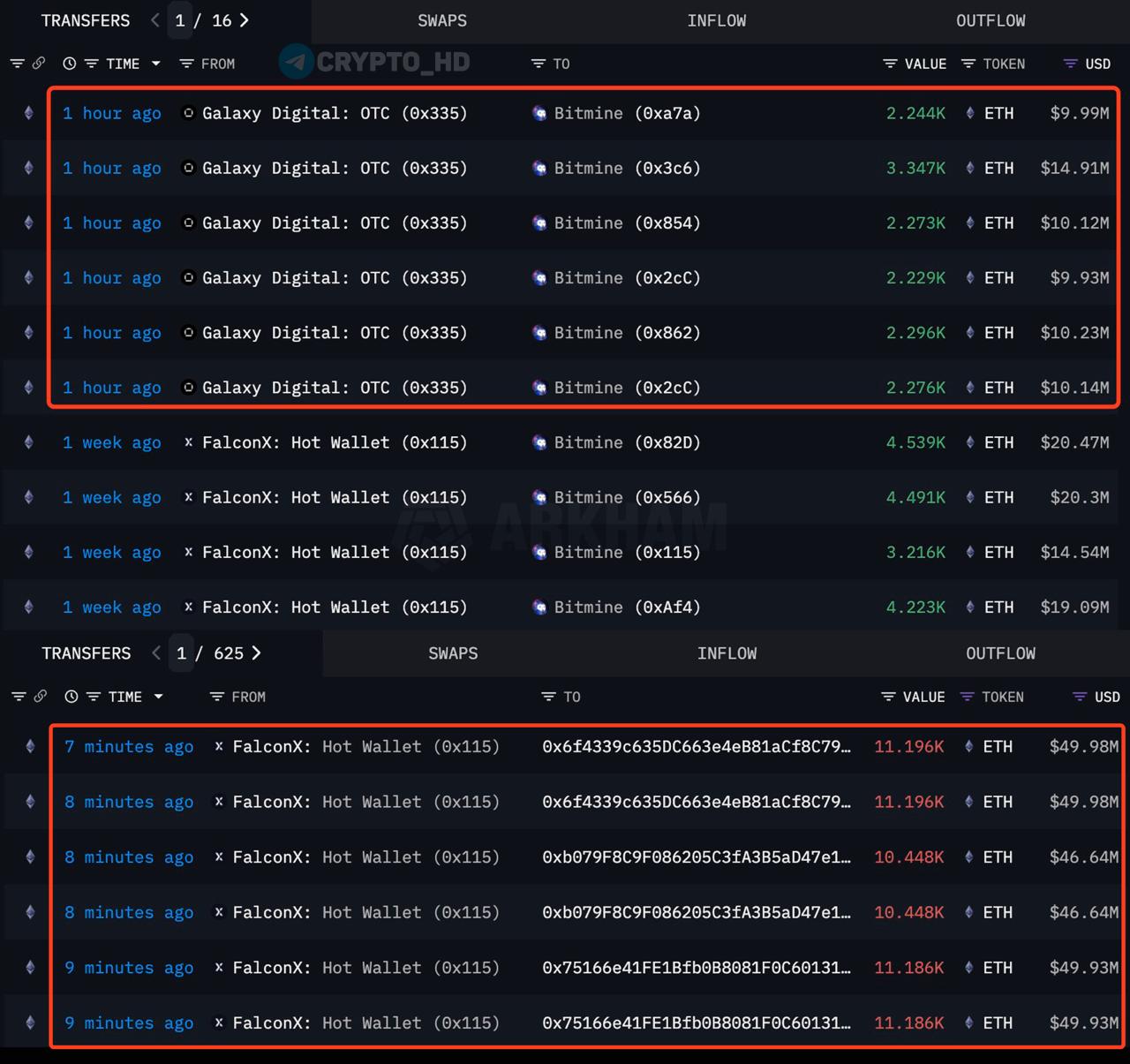Click the Ethereum chain icon on the Bitmine (0x82D) row
Image resolution: width=1130 pixels, height=1064 pixels.
coord(28,442)
